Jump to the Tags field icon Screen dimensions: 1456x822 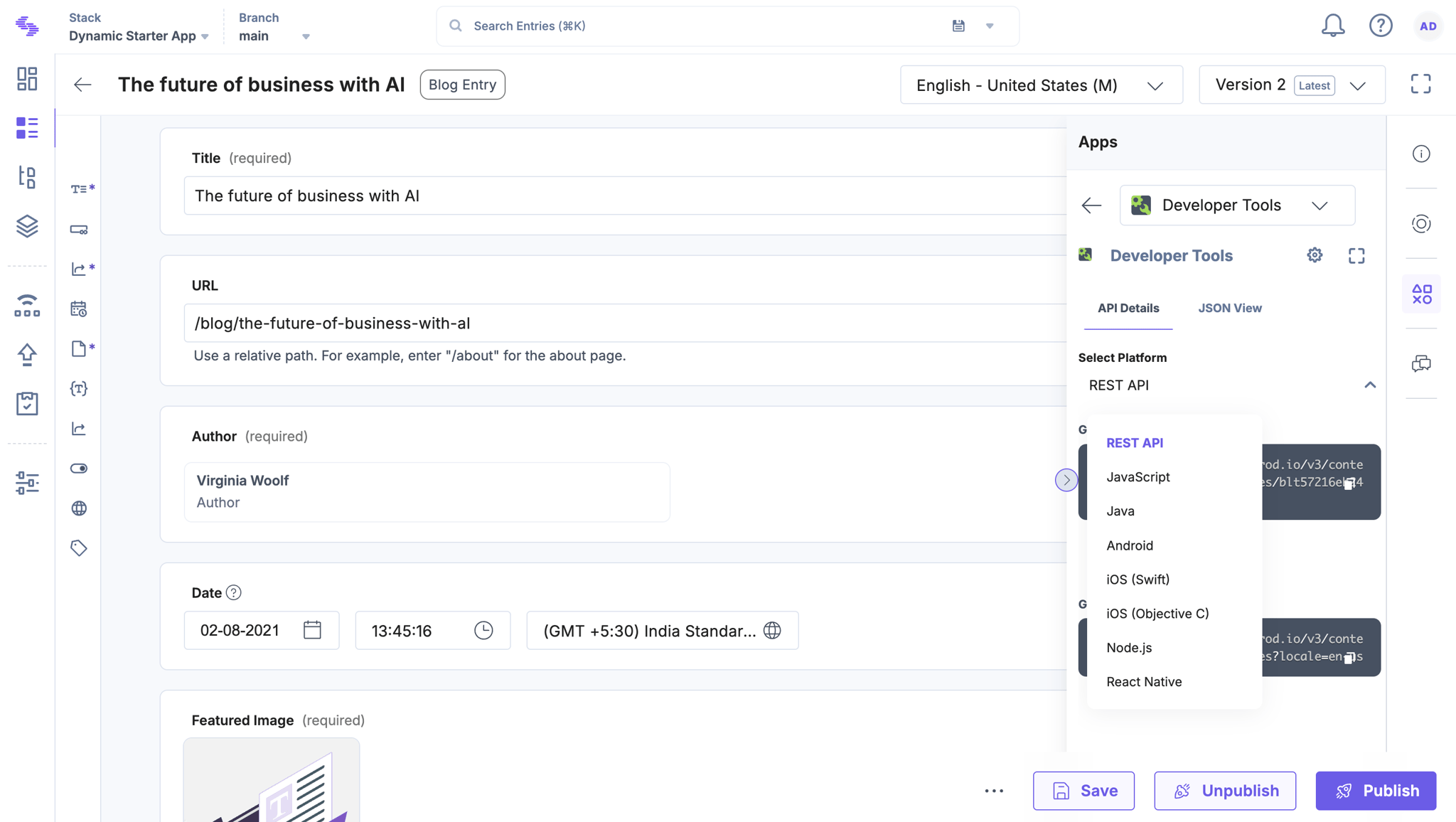point(79,548)
